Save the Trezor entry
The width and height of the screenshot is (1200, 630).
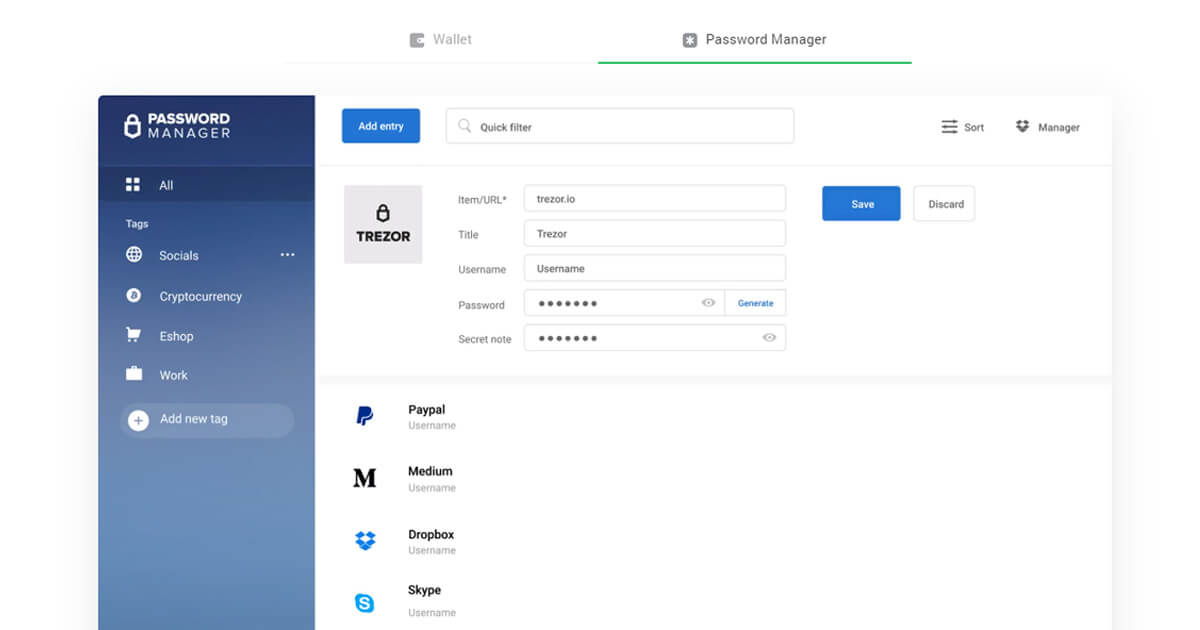(x=862, y=204)
